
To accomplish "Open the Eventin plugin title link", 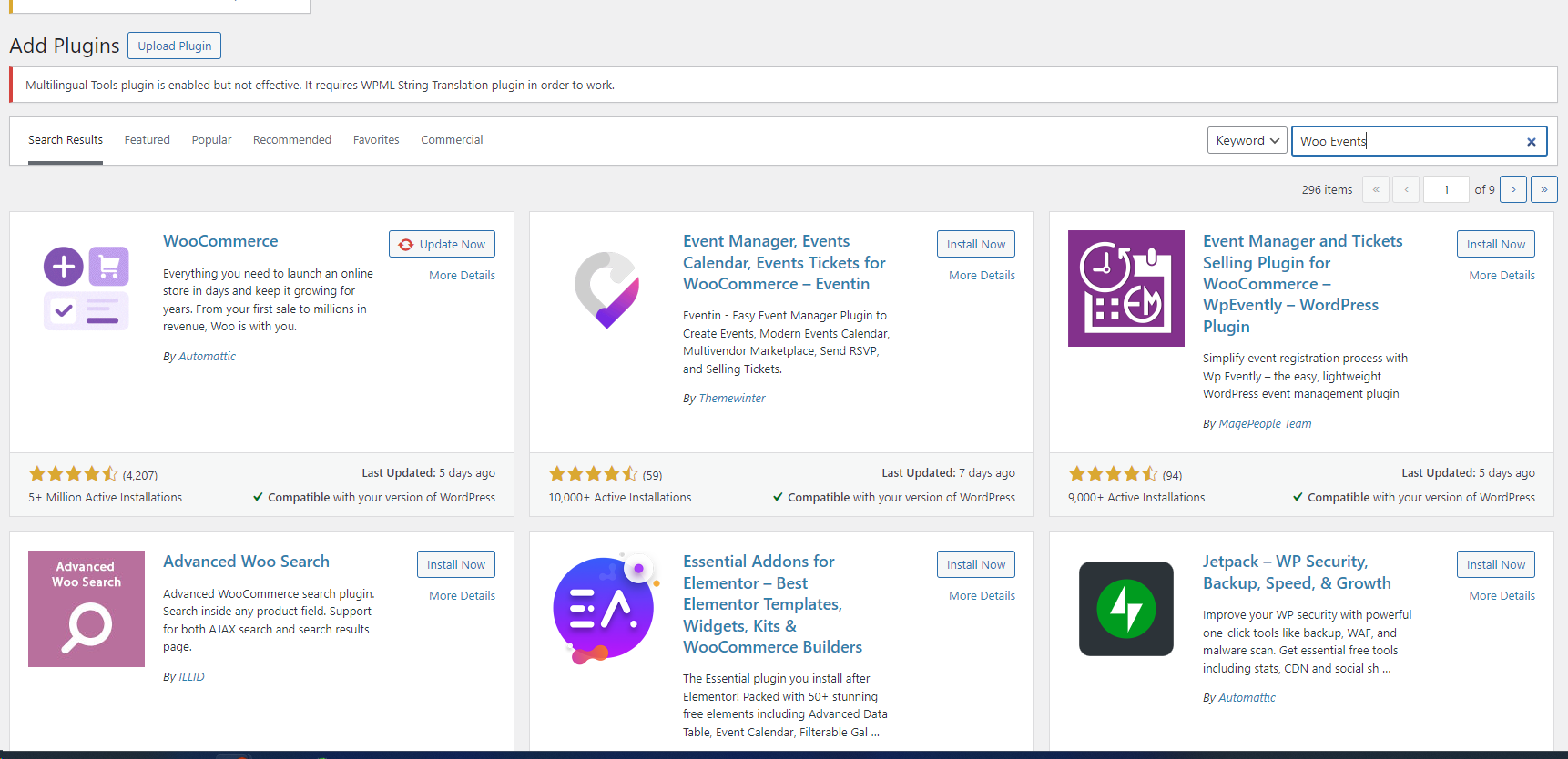I will [784, 262].
